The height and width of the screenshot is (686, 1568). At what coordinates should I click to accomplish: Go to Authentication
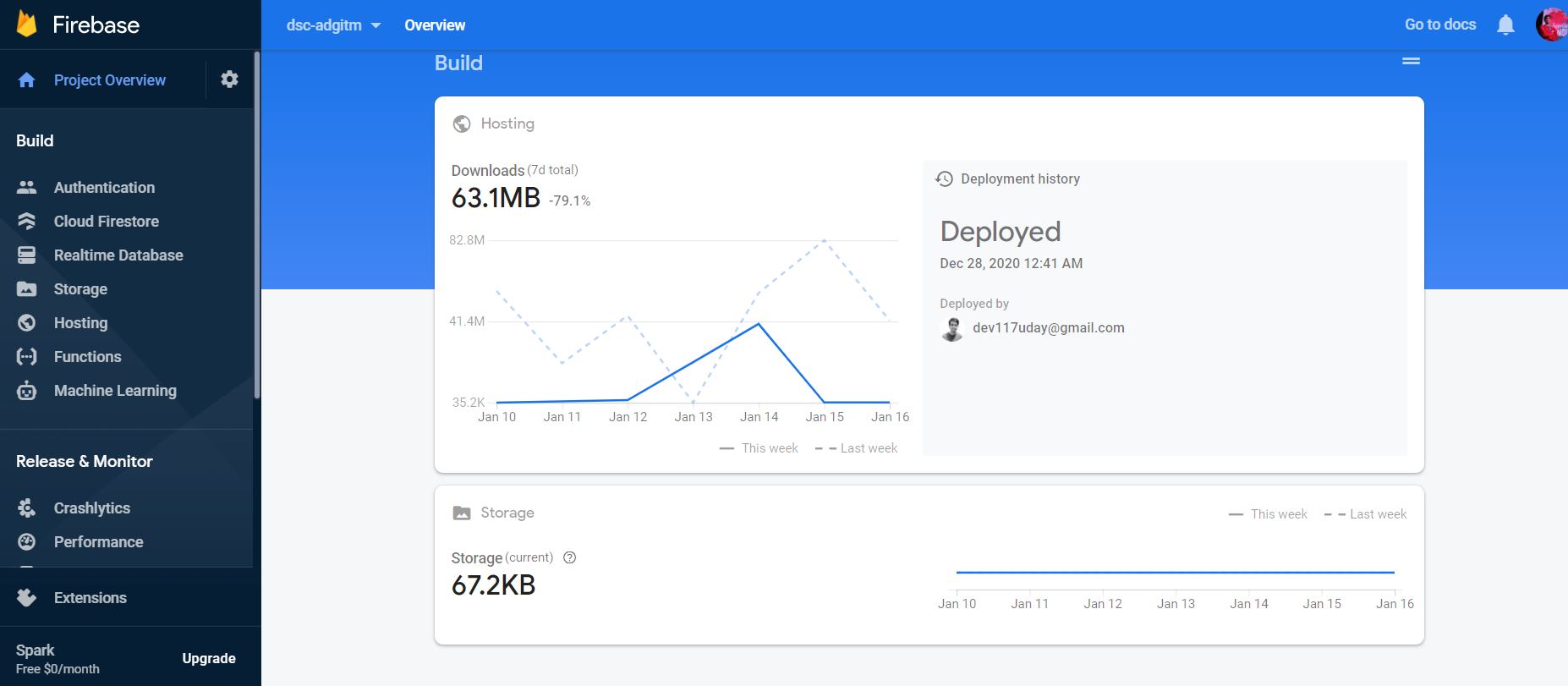[105, 188]
